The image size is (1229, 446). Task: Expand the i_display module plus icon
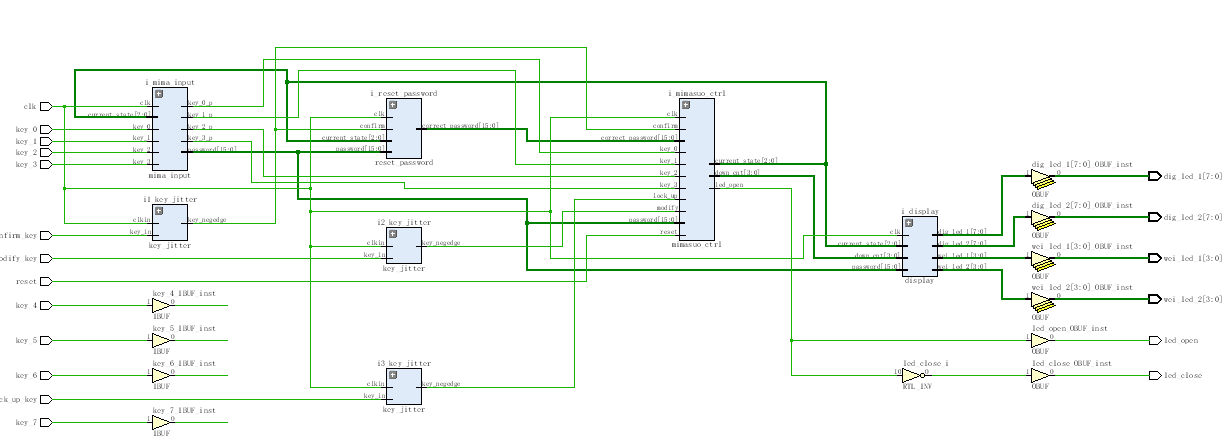tap(909, 224)
